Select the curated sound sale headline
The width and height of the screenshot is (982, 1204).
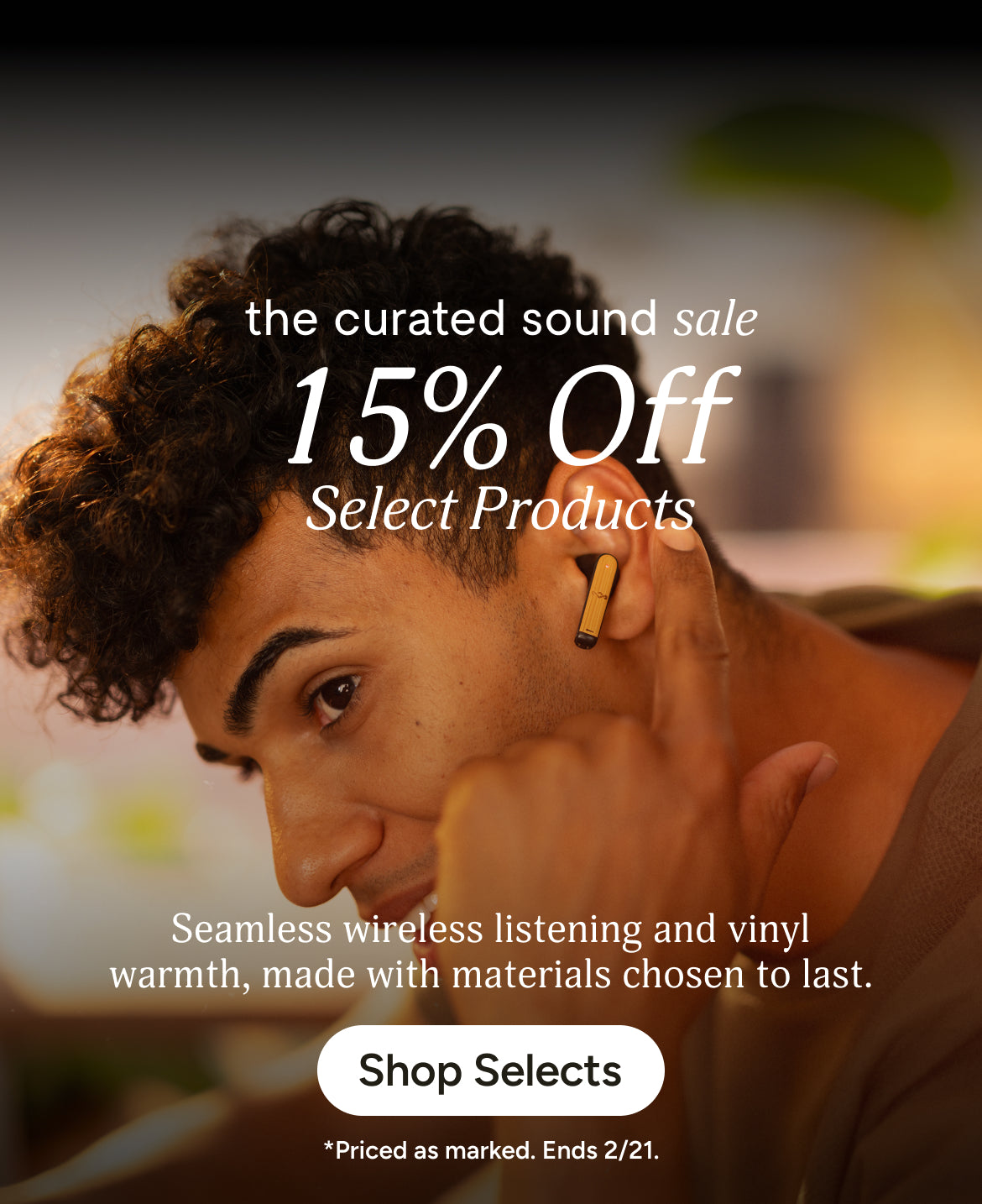click(x=502, y=319)
